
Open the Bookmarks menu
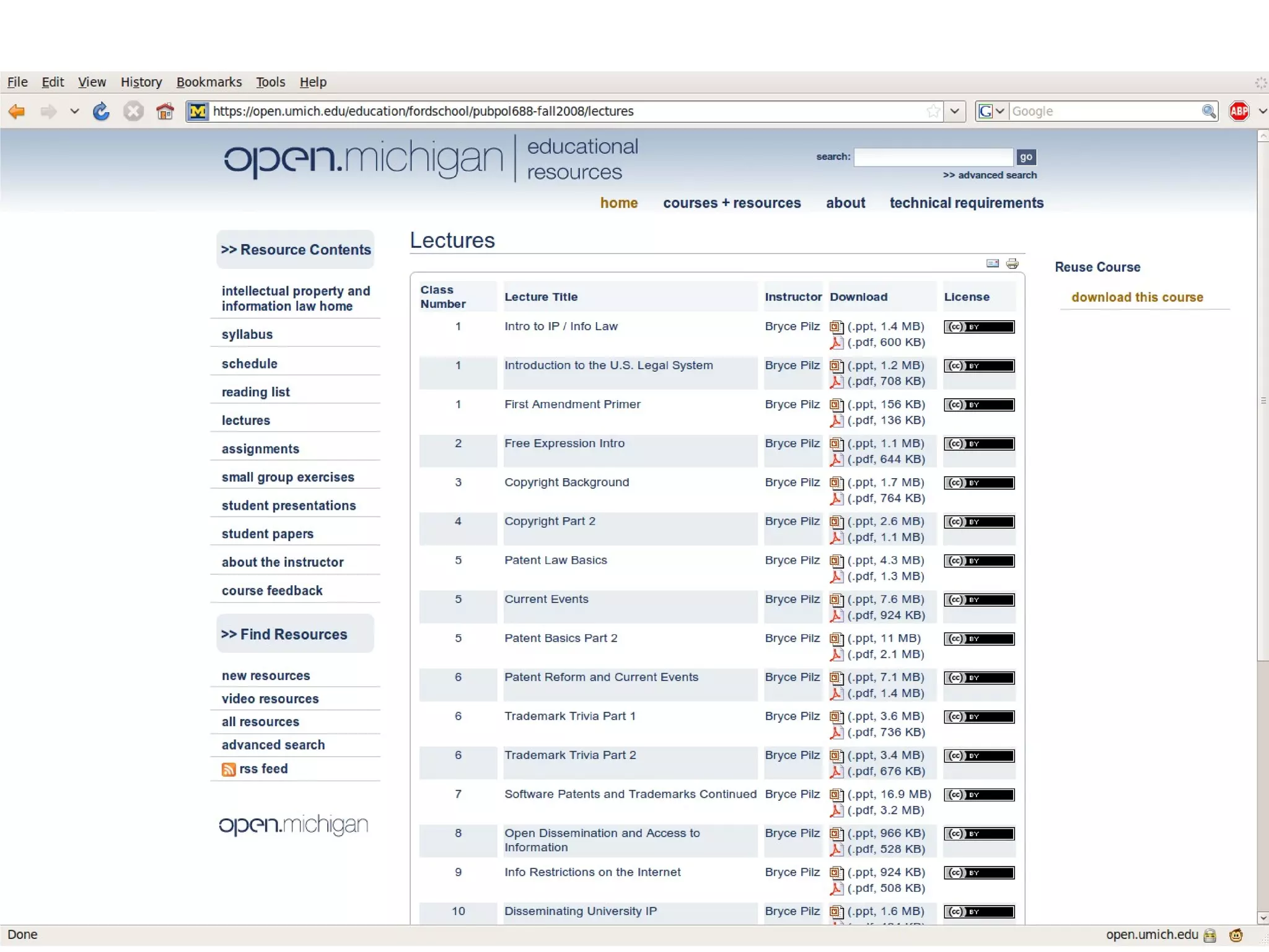pyautogui.click(x=209, y=82)
